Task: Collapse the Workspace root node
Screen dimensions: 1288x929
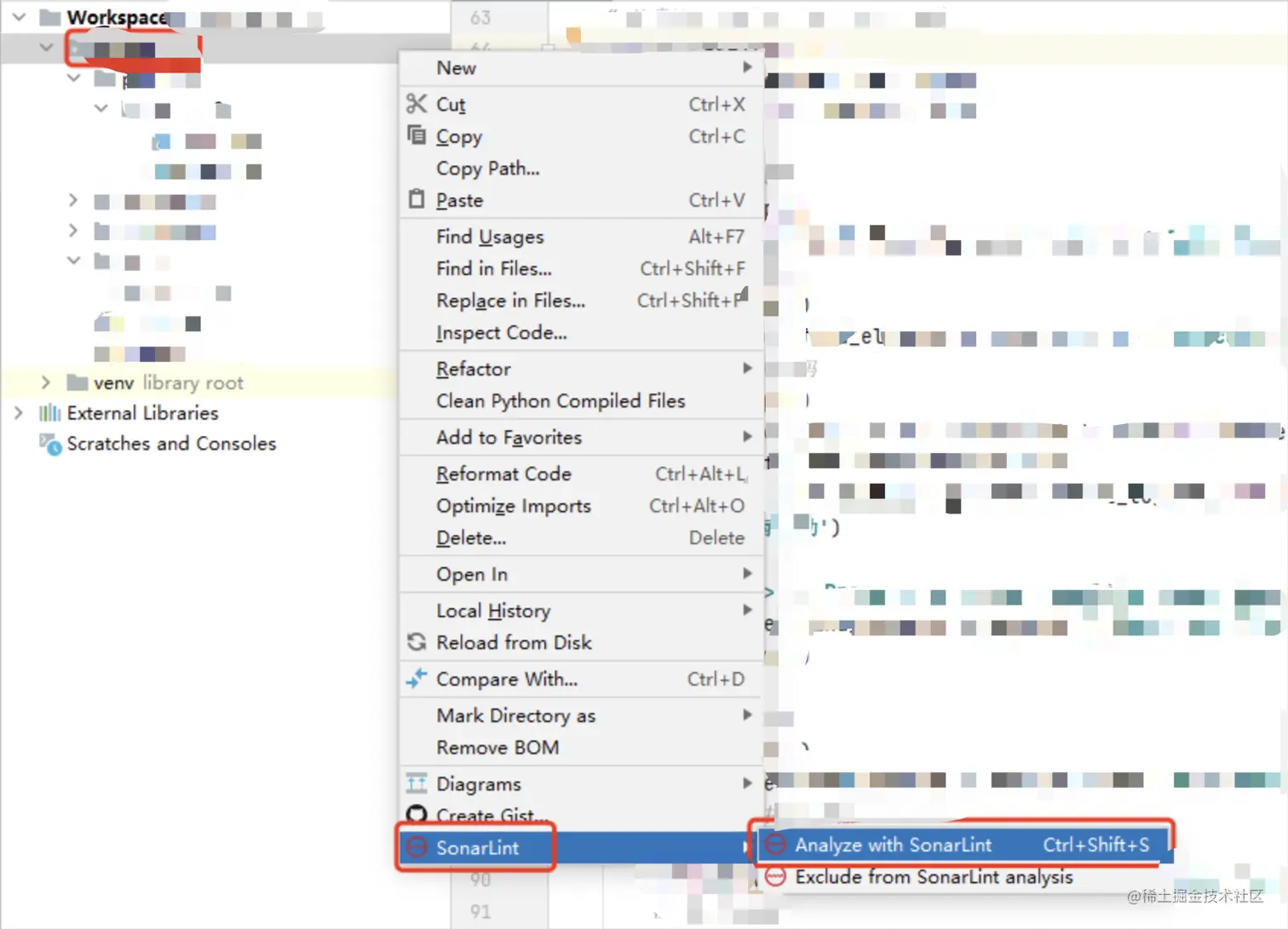Action: pyautogui.click(x=19, y=16)
